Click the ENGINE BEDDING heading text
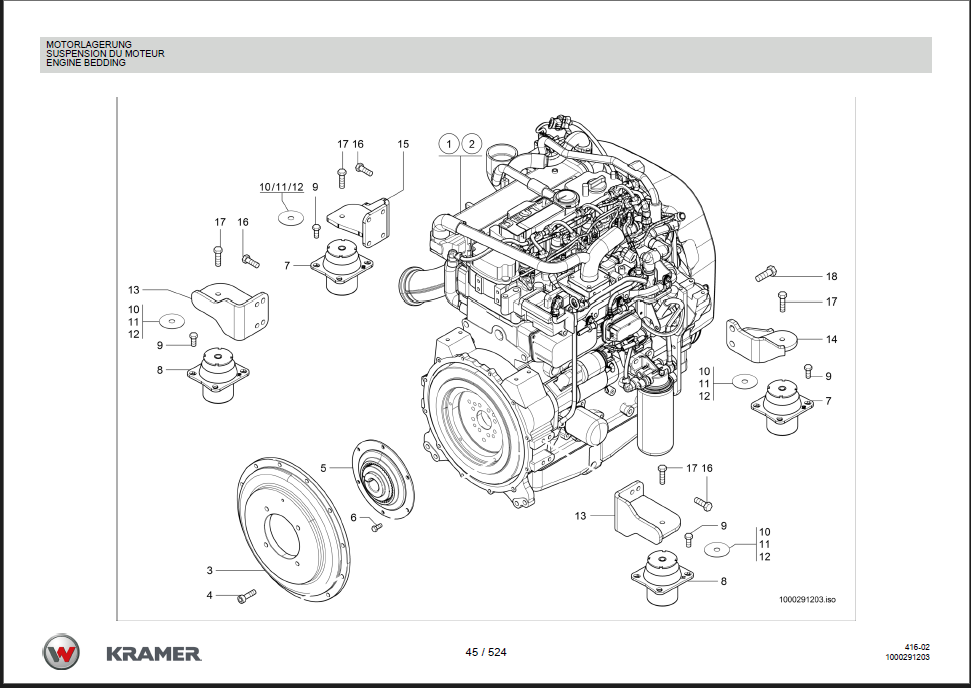 click(x=86, y=63)
